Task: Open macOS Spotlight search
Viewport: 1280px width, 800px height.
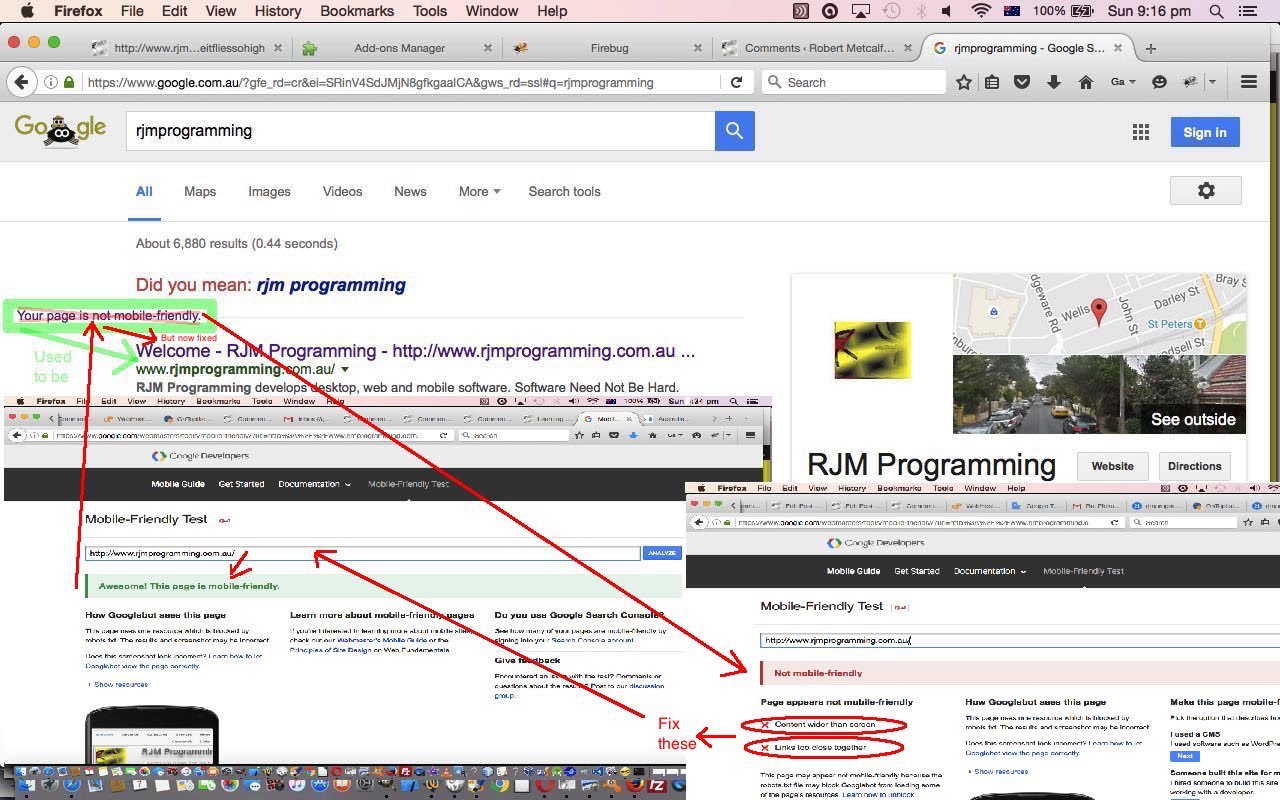Action: (1216, 11)
